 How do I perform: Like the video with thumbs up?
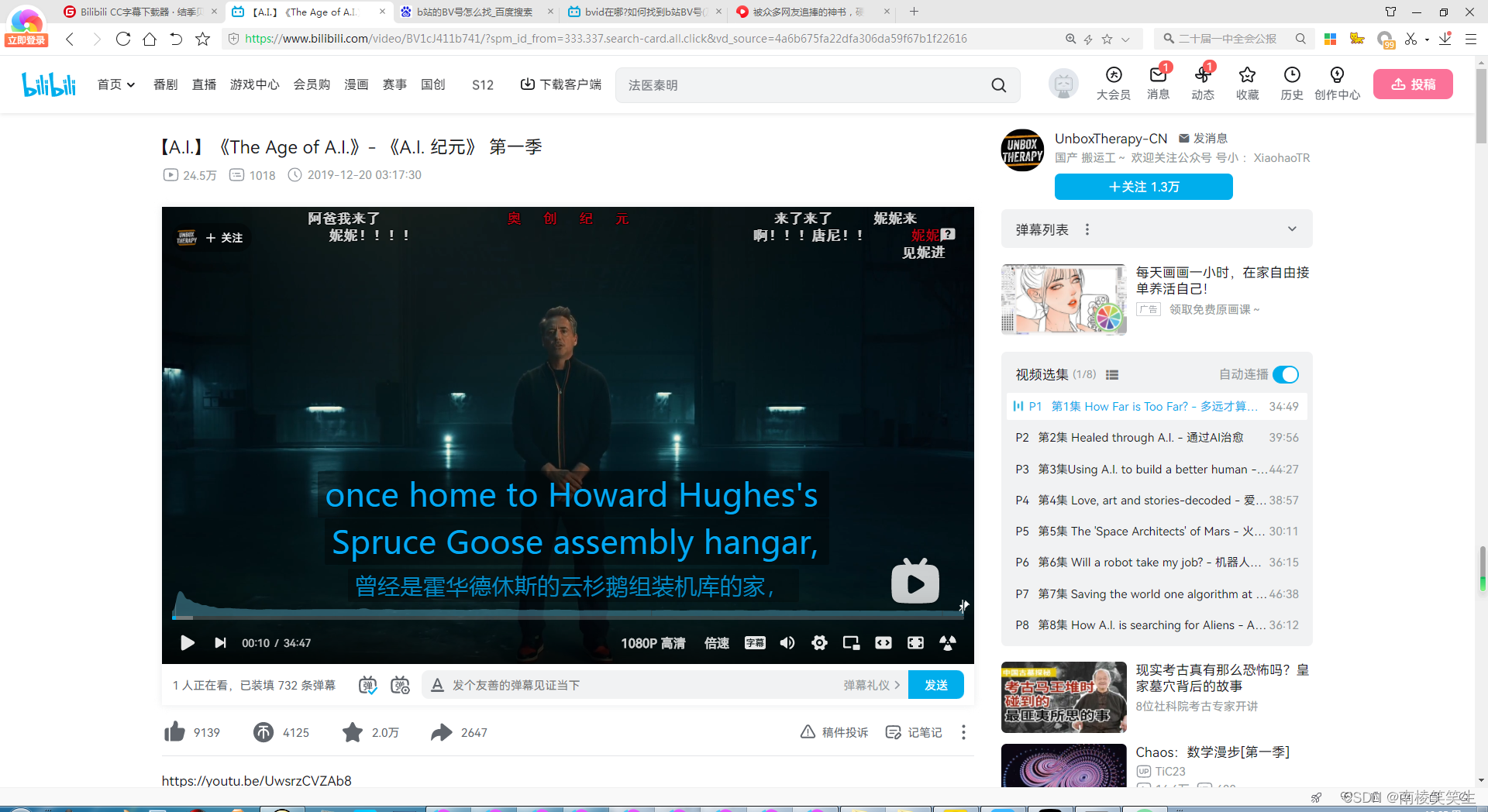[175, 732]
